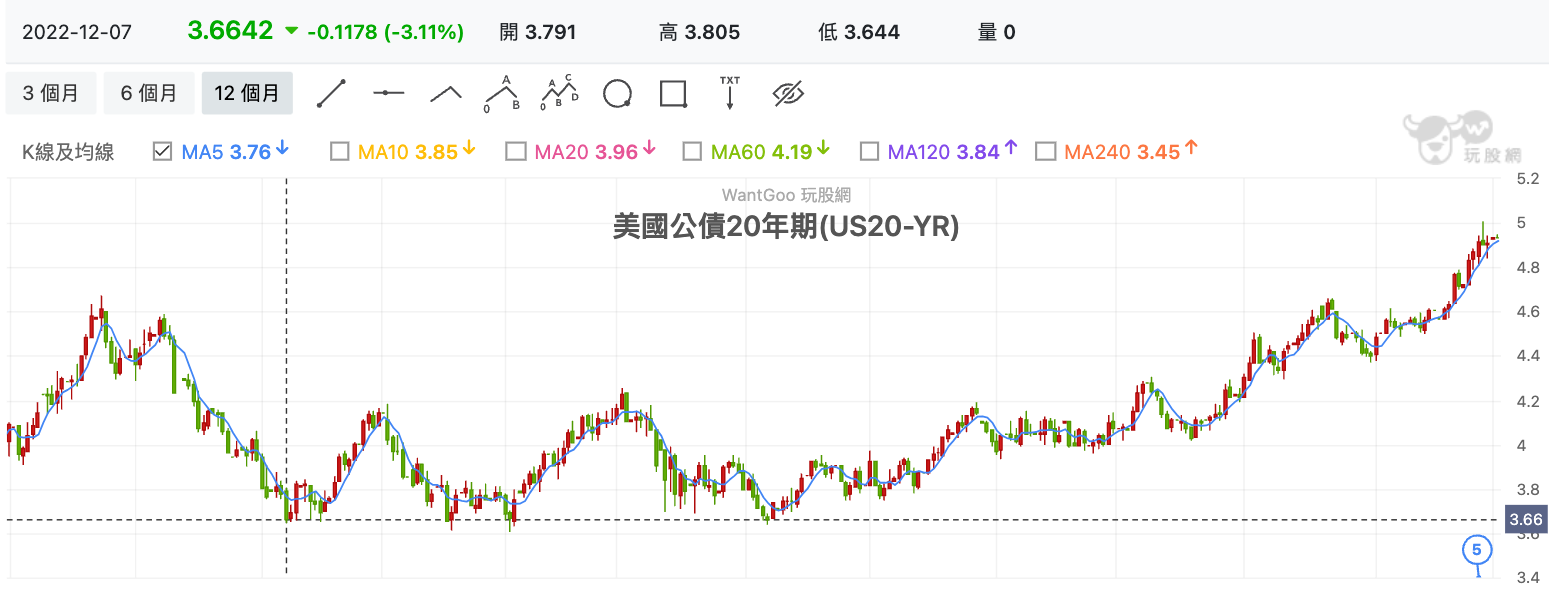Switch to the 3 個月 range tab
This screenshot has width=1549, height=589.
point(51,94)
